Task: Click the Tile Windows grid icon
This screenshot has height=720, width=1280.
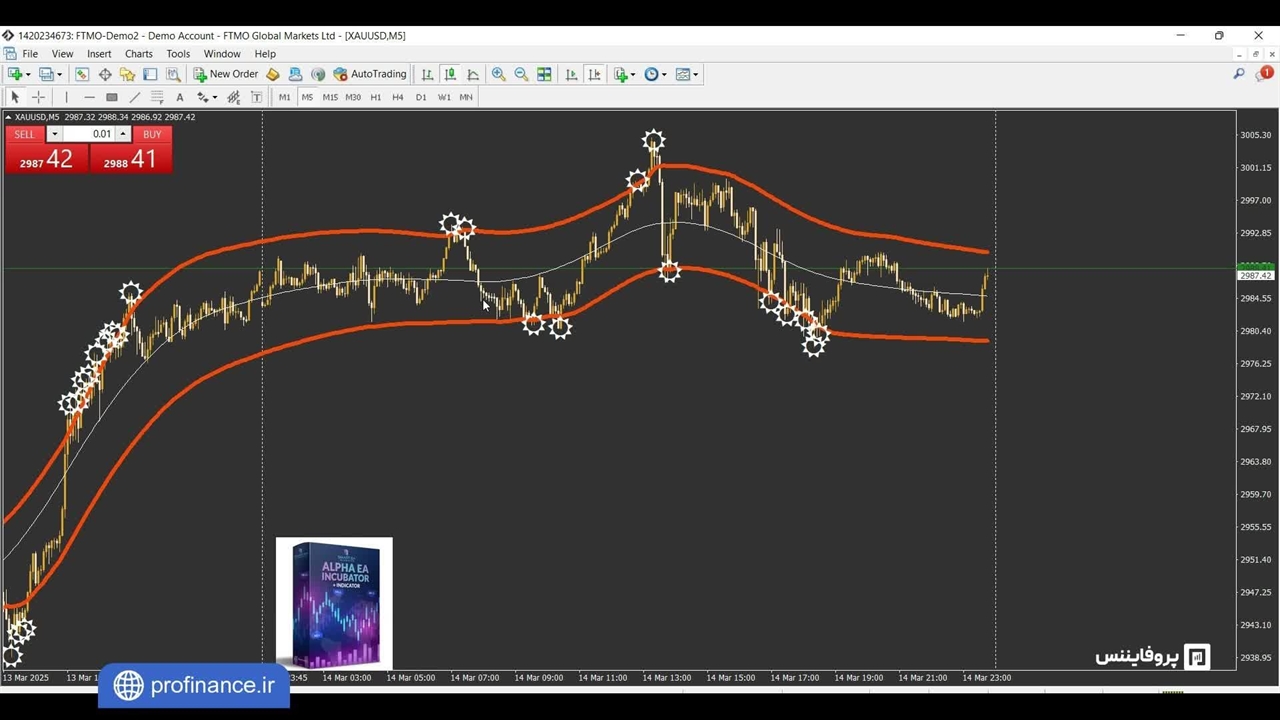Action: (544, 74)
